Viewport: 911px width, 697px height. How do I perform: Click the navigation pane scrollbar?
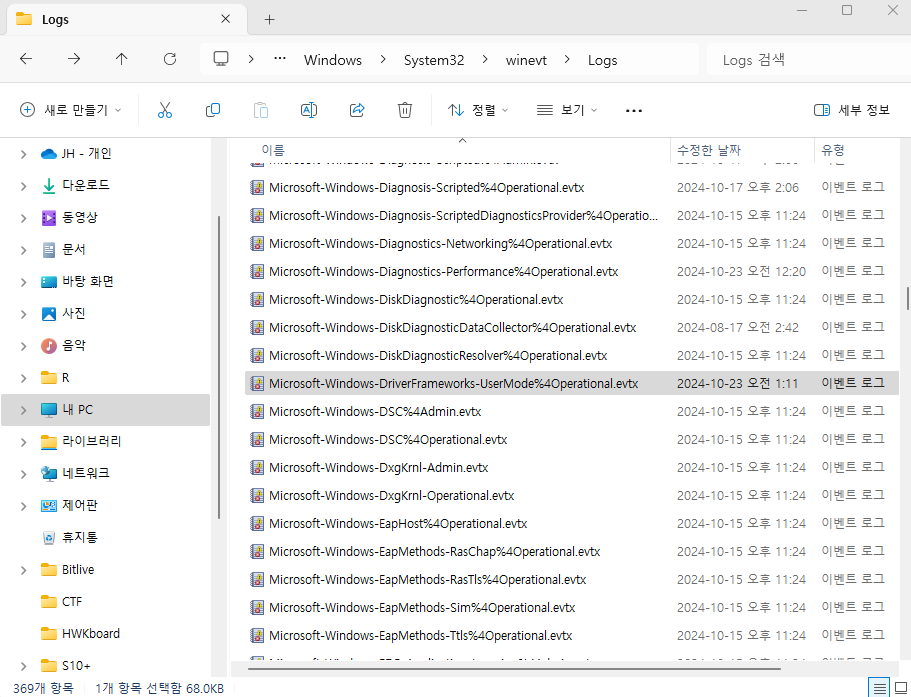tap(219, 368)
